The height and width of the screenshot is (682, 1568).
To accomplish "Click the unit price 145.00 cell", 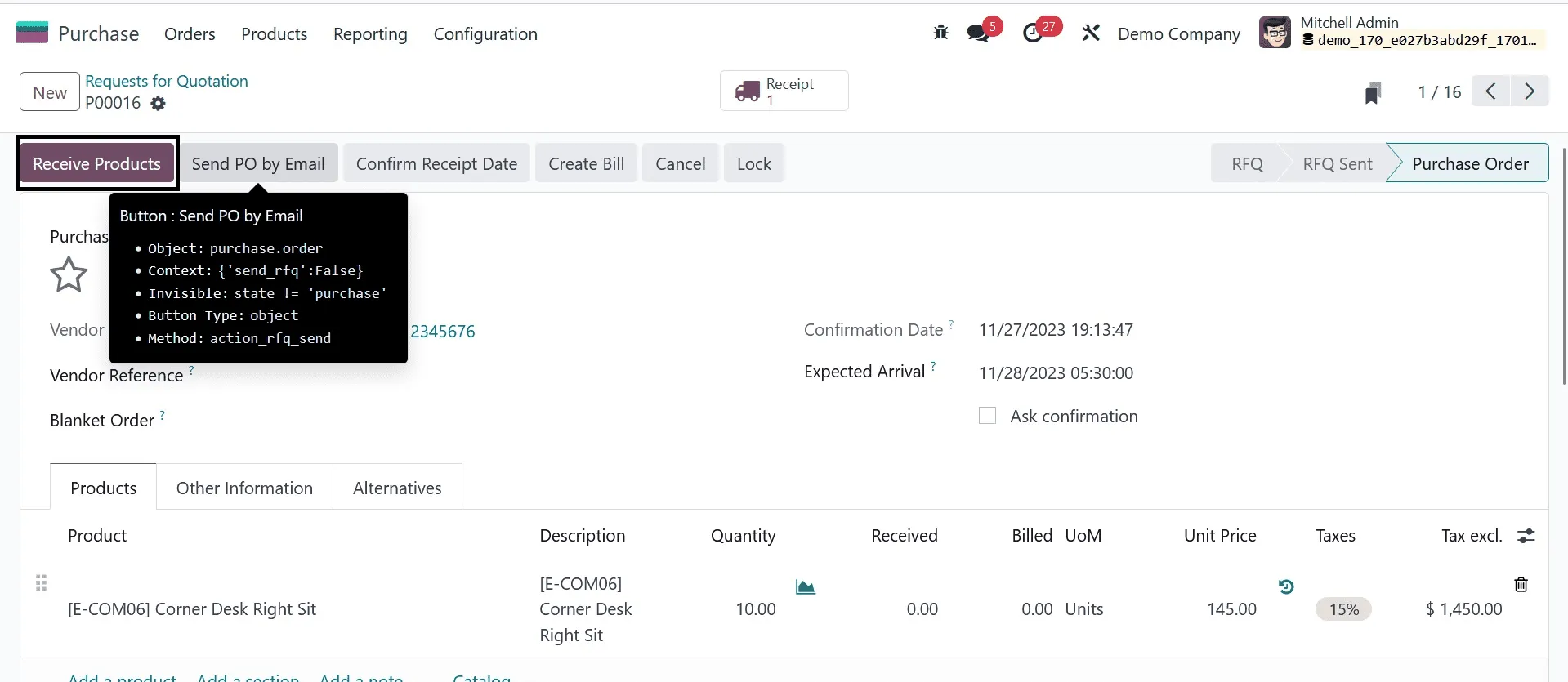I will (1231, 609).
